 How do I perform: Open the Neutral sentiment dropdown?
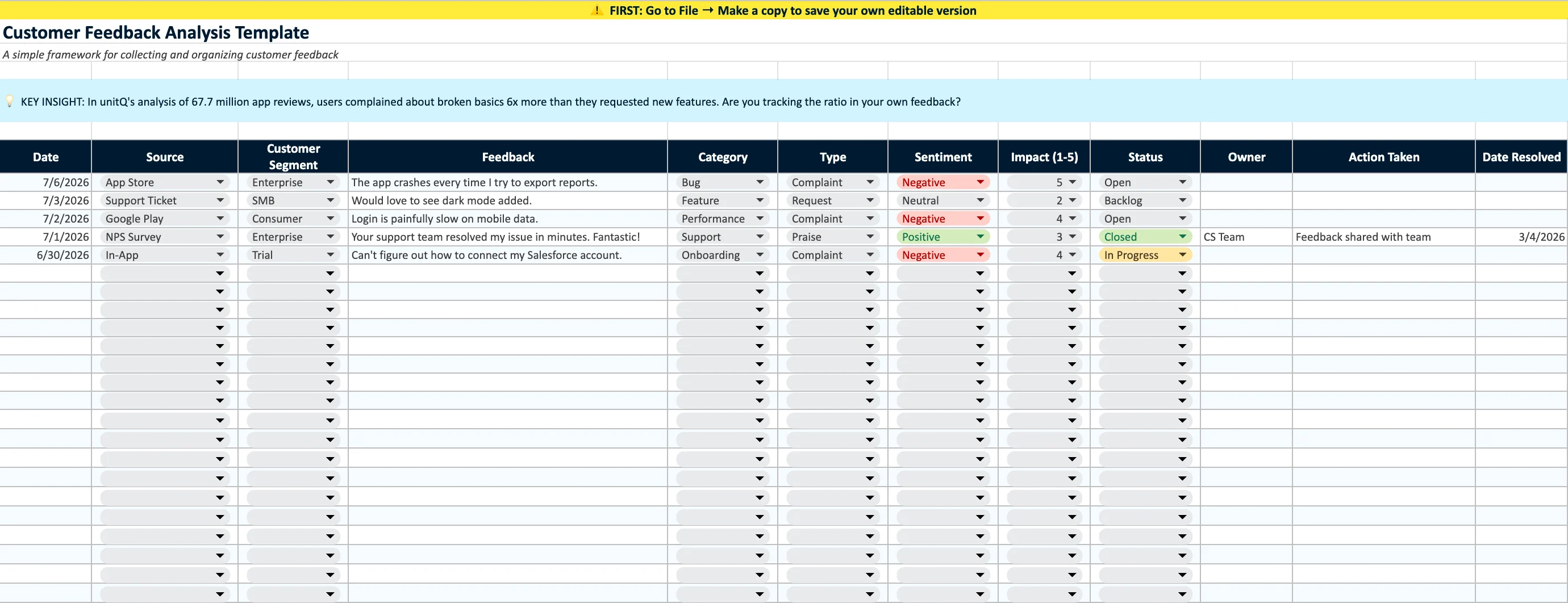943,200
